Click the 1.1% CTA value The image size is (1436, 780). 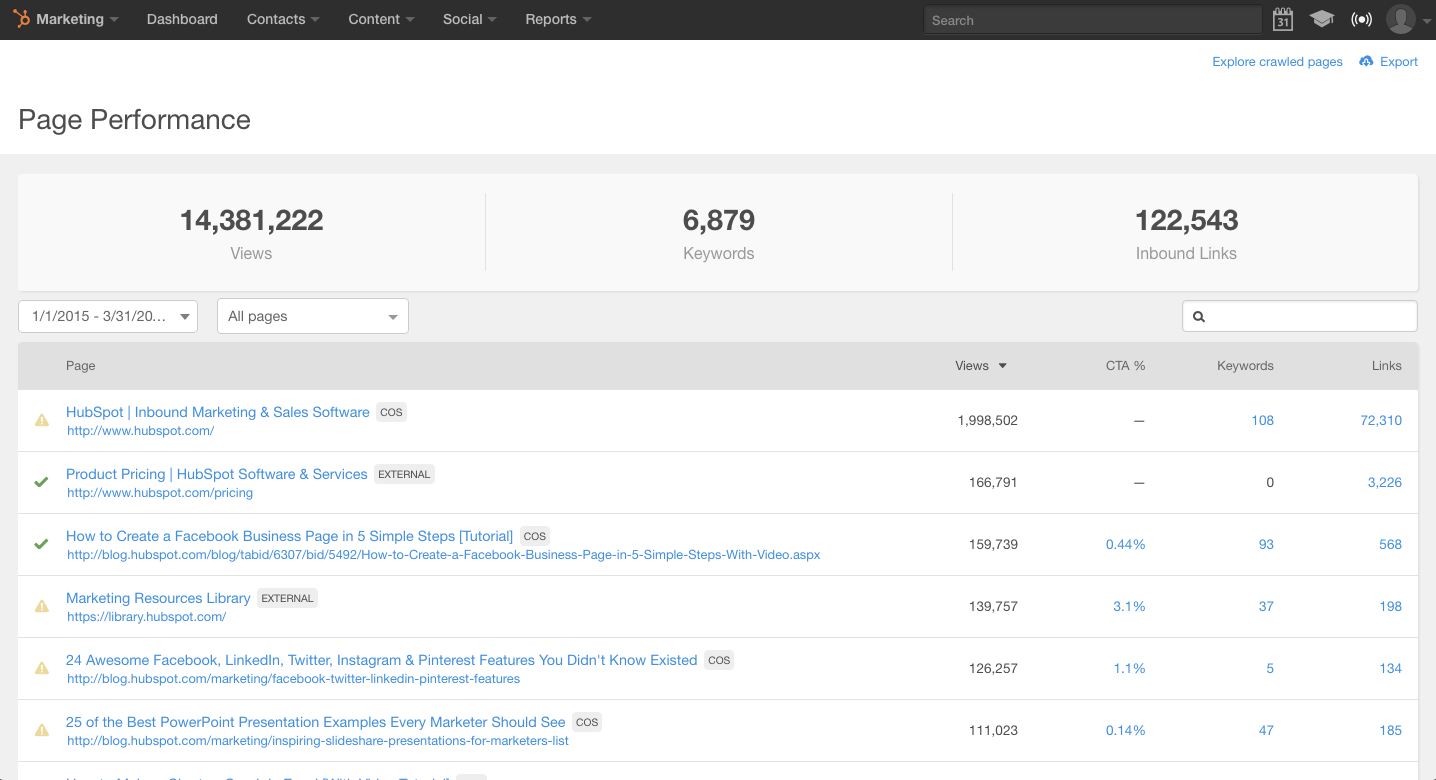[1129, 668]
